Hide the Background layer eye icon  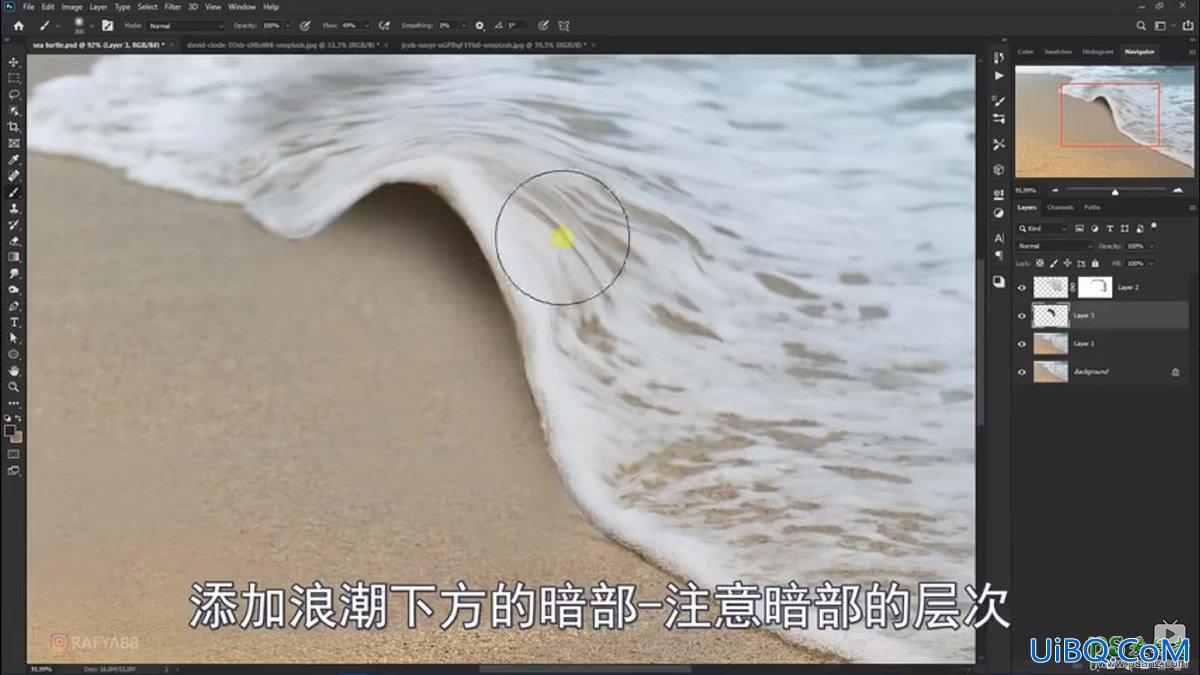tap(1022, 371)
